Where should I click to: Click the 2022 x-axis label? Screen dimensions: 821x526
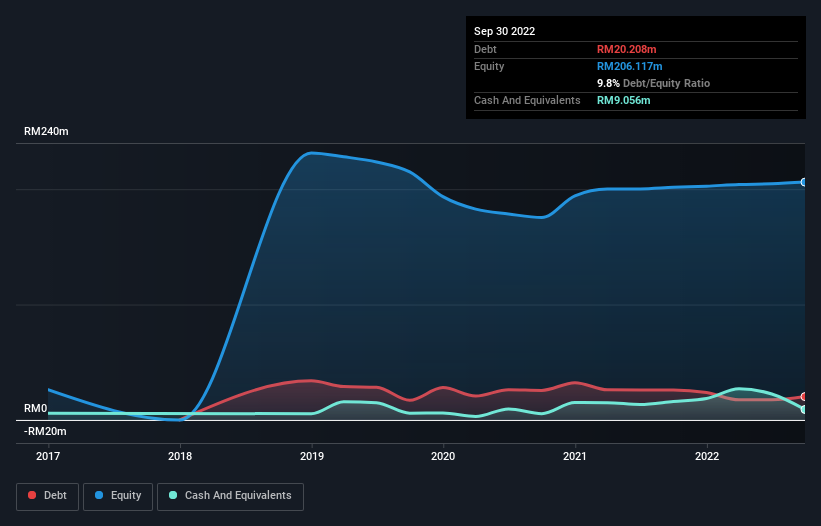(707, 456)
